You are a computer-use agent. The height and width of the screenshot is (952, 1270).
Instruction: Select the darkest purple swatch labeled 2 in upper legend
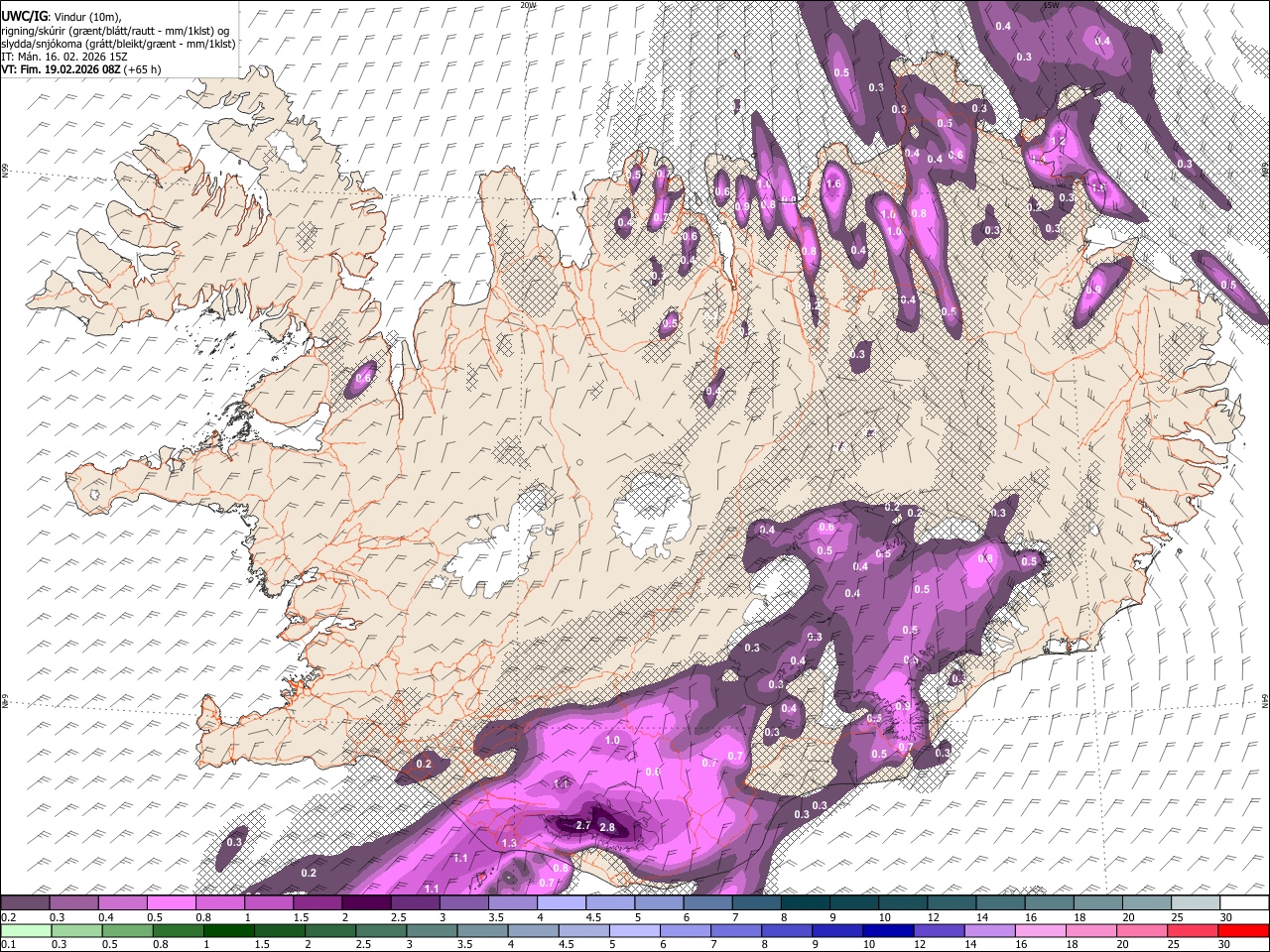pos(366,901)
